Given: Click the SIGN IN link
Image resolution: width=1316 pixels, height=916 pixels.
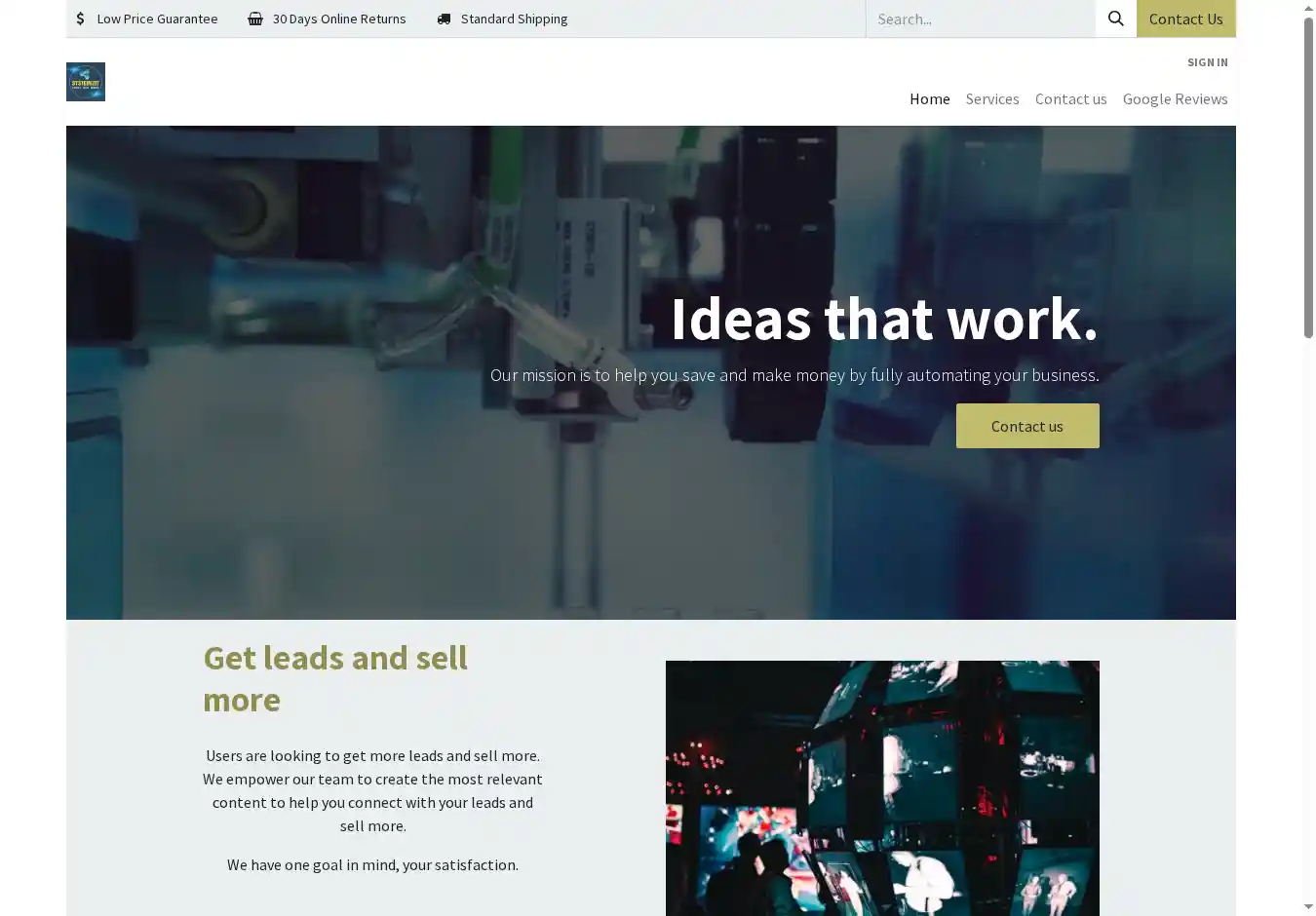Looking at the screenshot, I should point(1207,62).
